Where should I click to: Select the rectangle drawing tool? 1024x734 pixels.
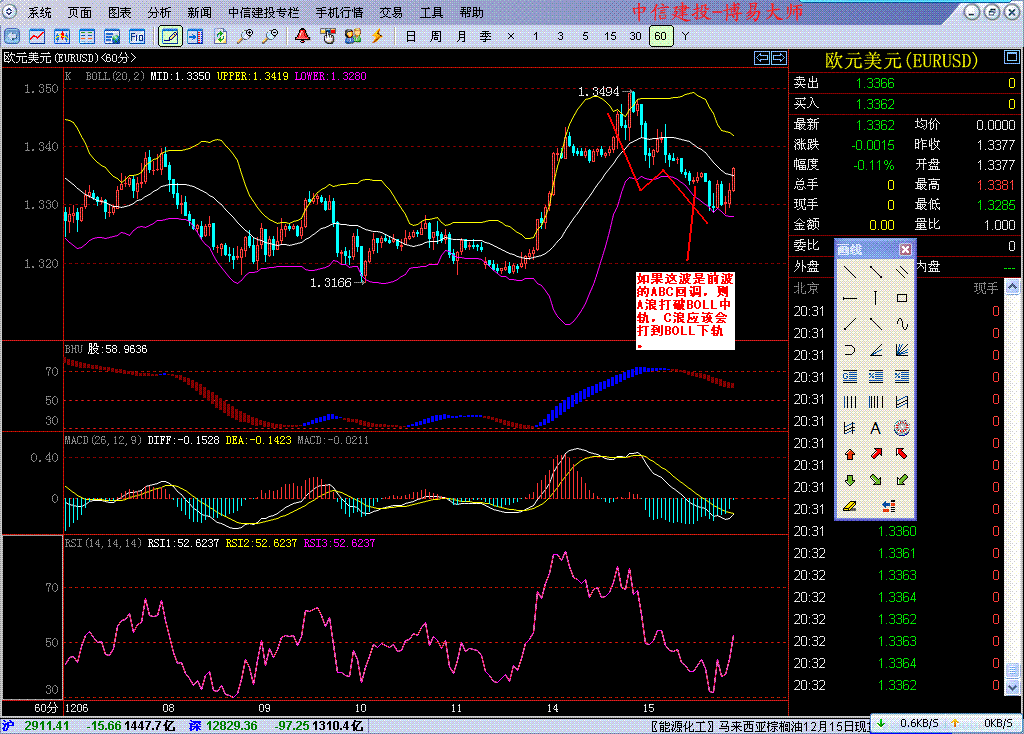pos(902,298)
